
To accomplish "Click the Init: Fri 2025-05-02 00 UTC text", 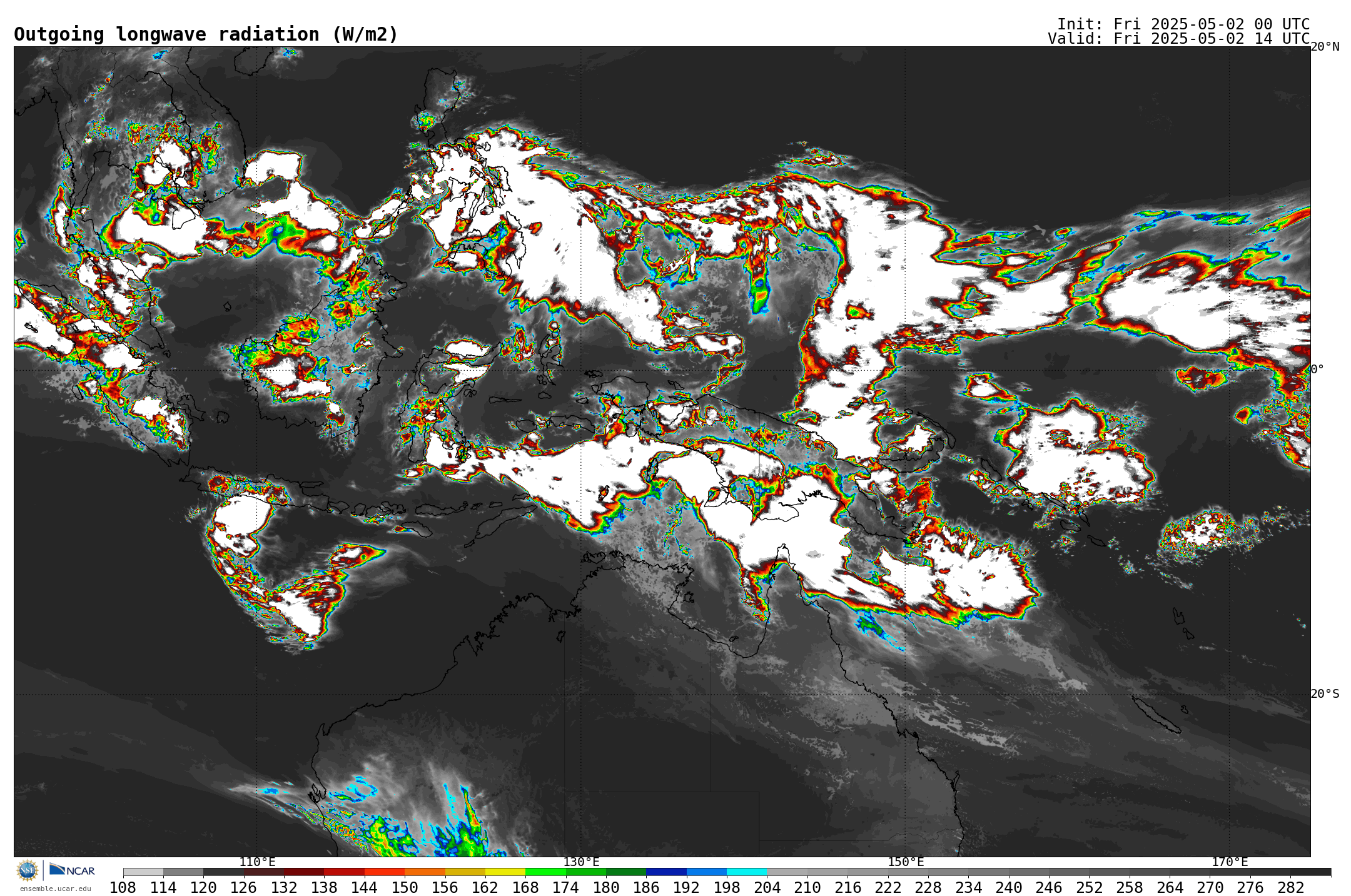I will pyautogui.click(x=1183, y=24).
